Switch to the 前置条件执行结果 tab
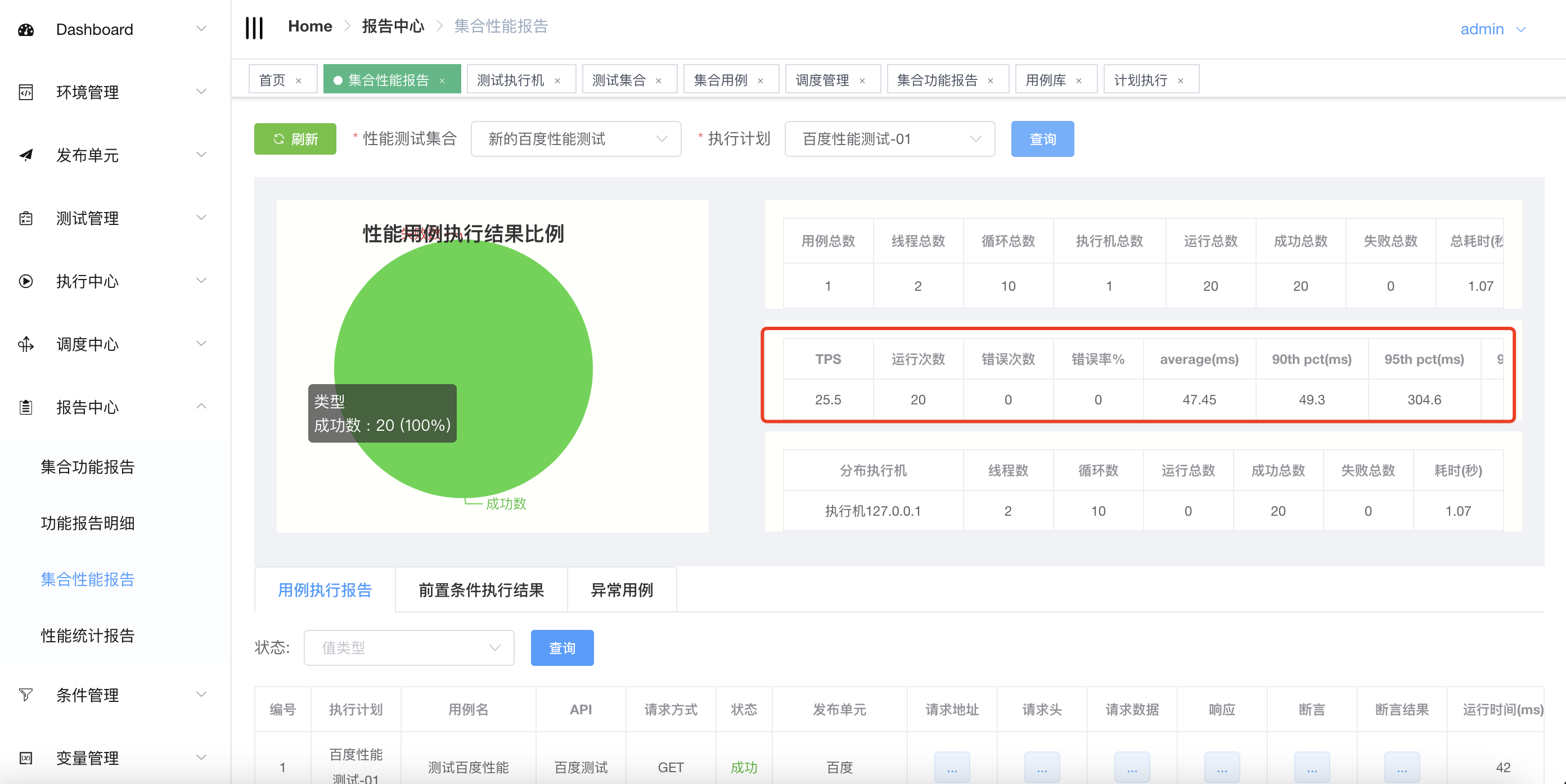 click(x=481, y=590)
